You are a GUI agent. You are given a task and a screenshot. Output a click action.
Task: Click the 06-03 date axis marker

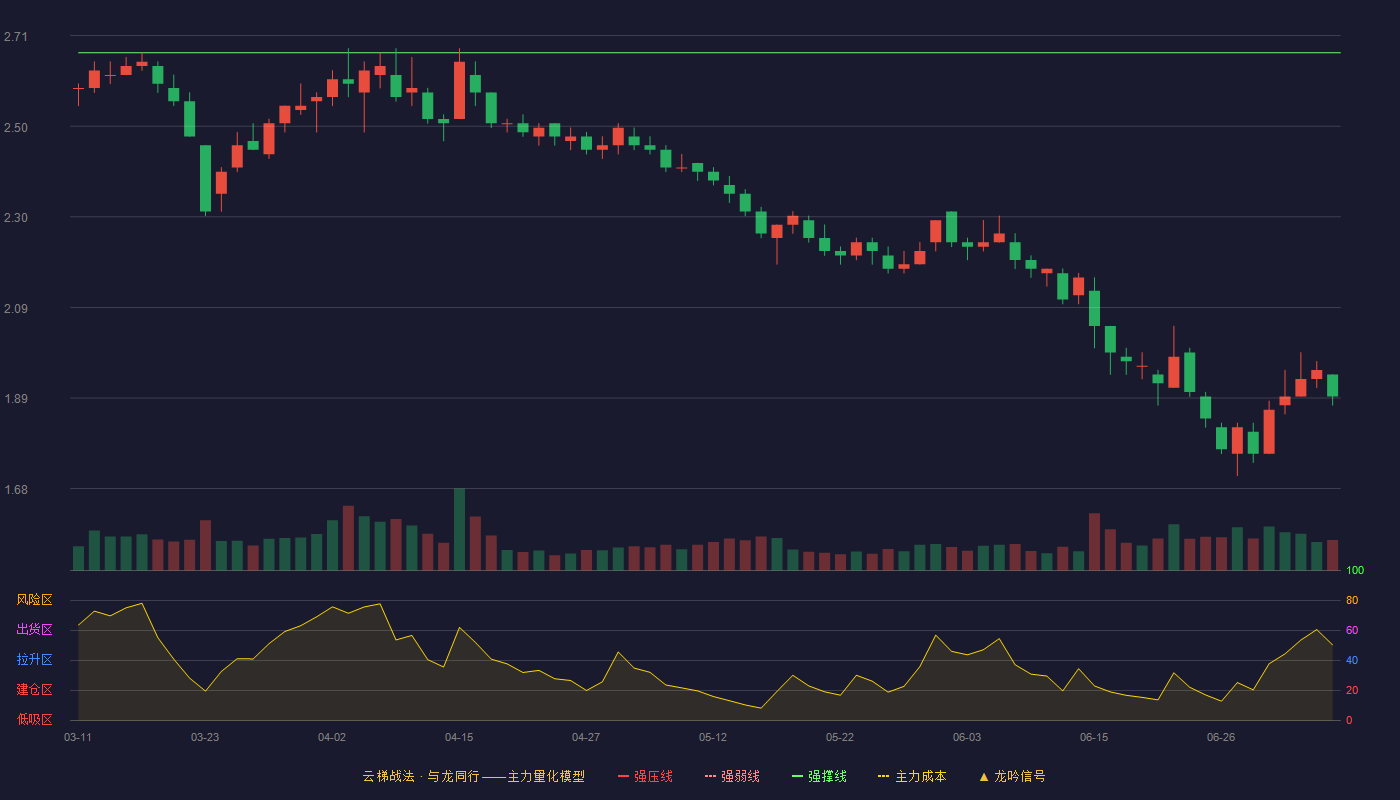[967, 737]
